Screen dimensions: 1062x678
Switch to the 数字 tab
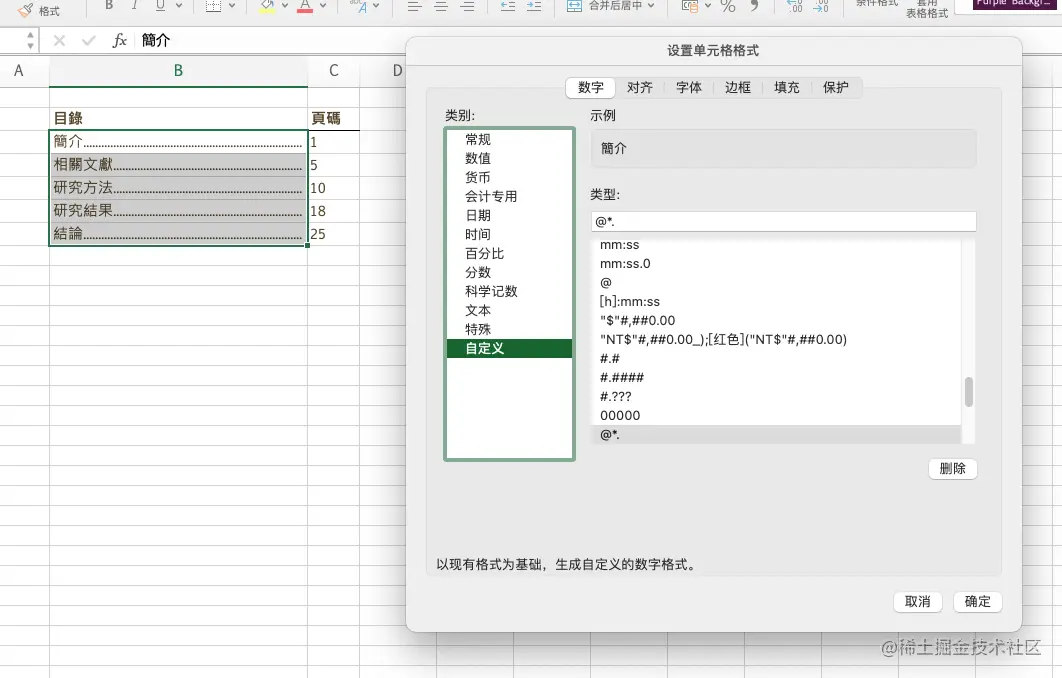(x=591, y=87)
